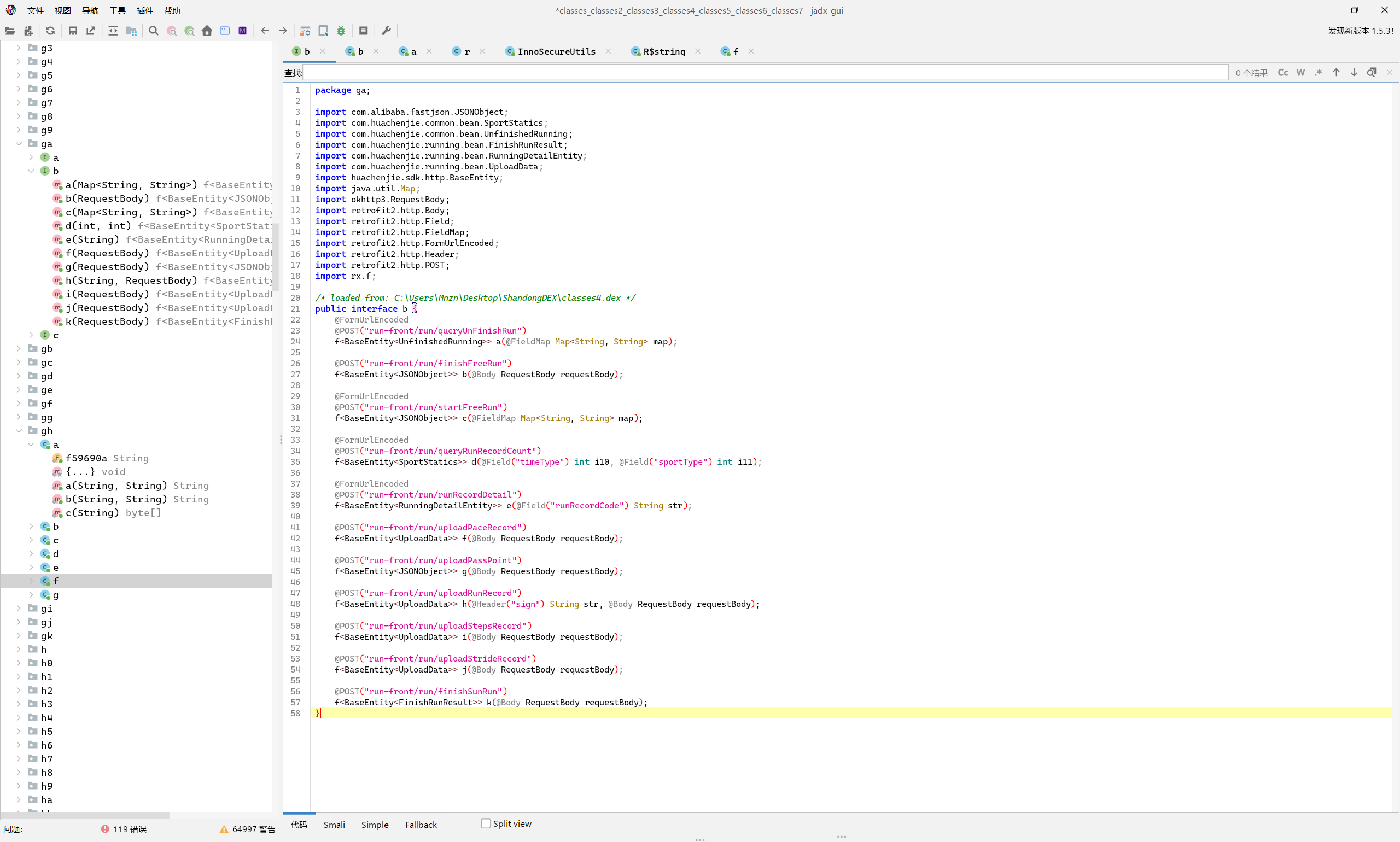Screen dimensions: 1400x842
Task: Click the home icon in toolbar
Action: pos(207,31)
